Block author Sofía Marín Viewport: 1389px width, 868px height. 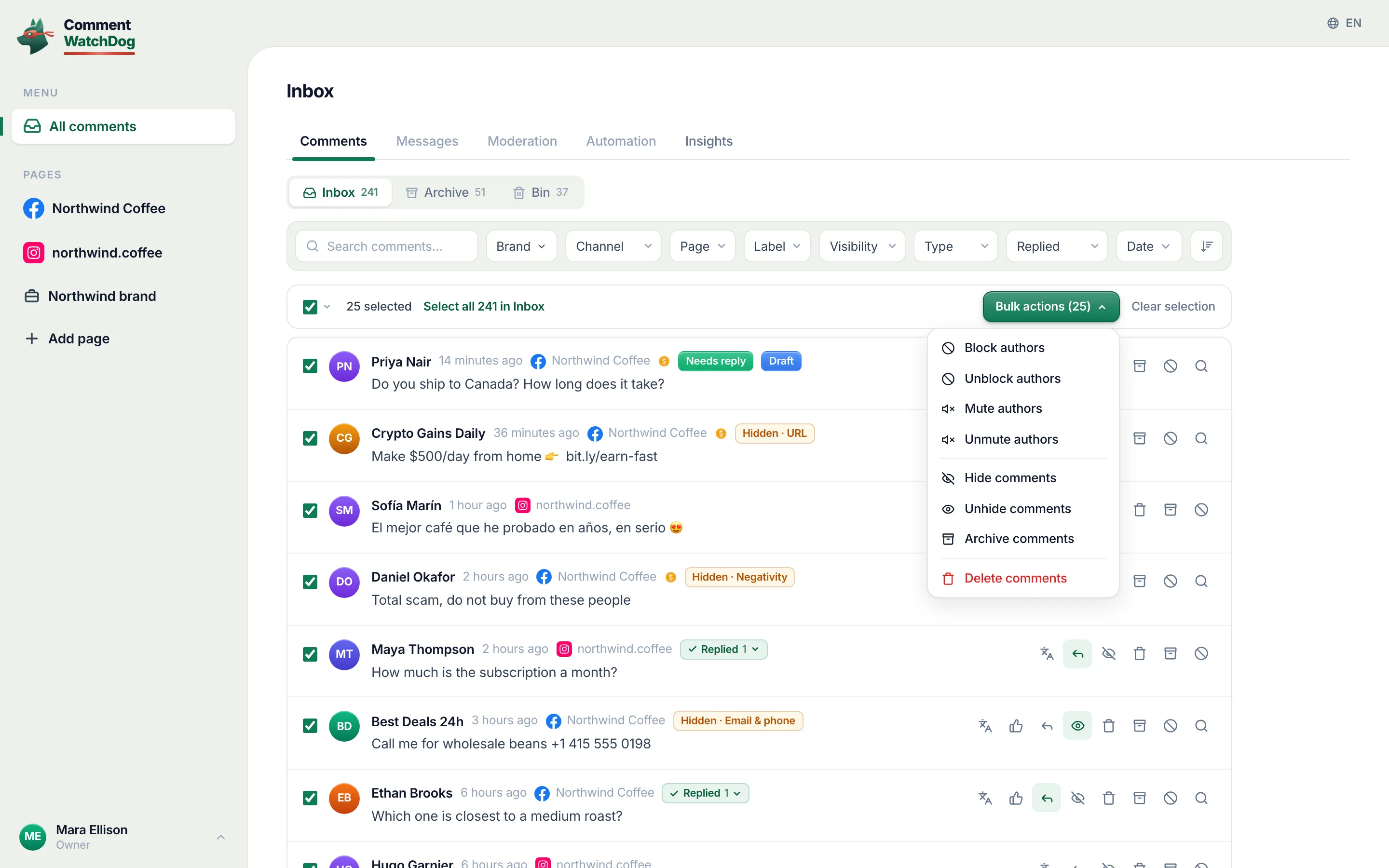(1201, 510)
